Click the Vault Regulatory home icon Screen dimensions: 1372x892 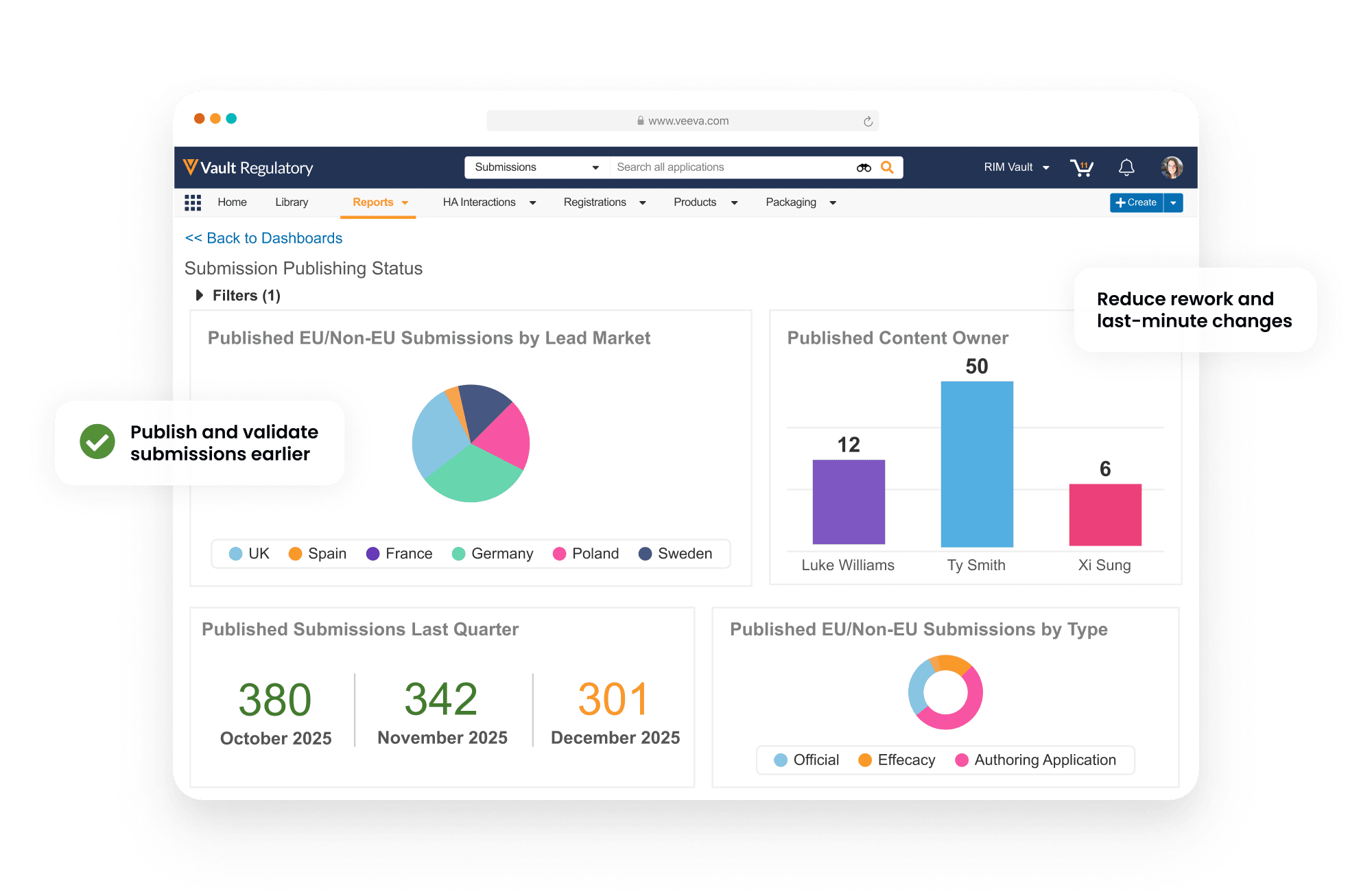click(x=192, y=168)
